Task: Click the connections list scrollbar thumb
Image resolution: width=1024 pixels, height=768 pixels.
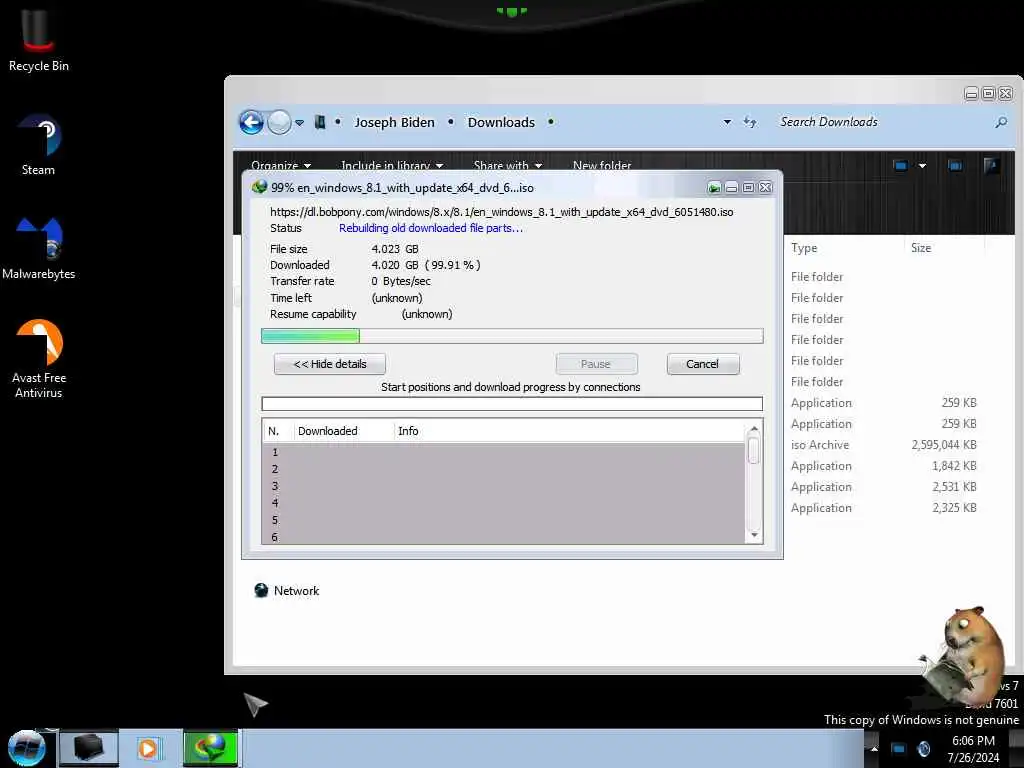Action: click(754, 450)
